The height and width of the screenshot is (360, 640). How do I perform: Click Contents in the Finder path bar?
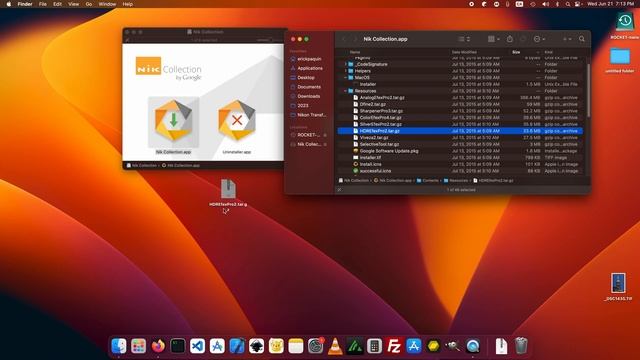(427, 180)
